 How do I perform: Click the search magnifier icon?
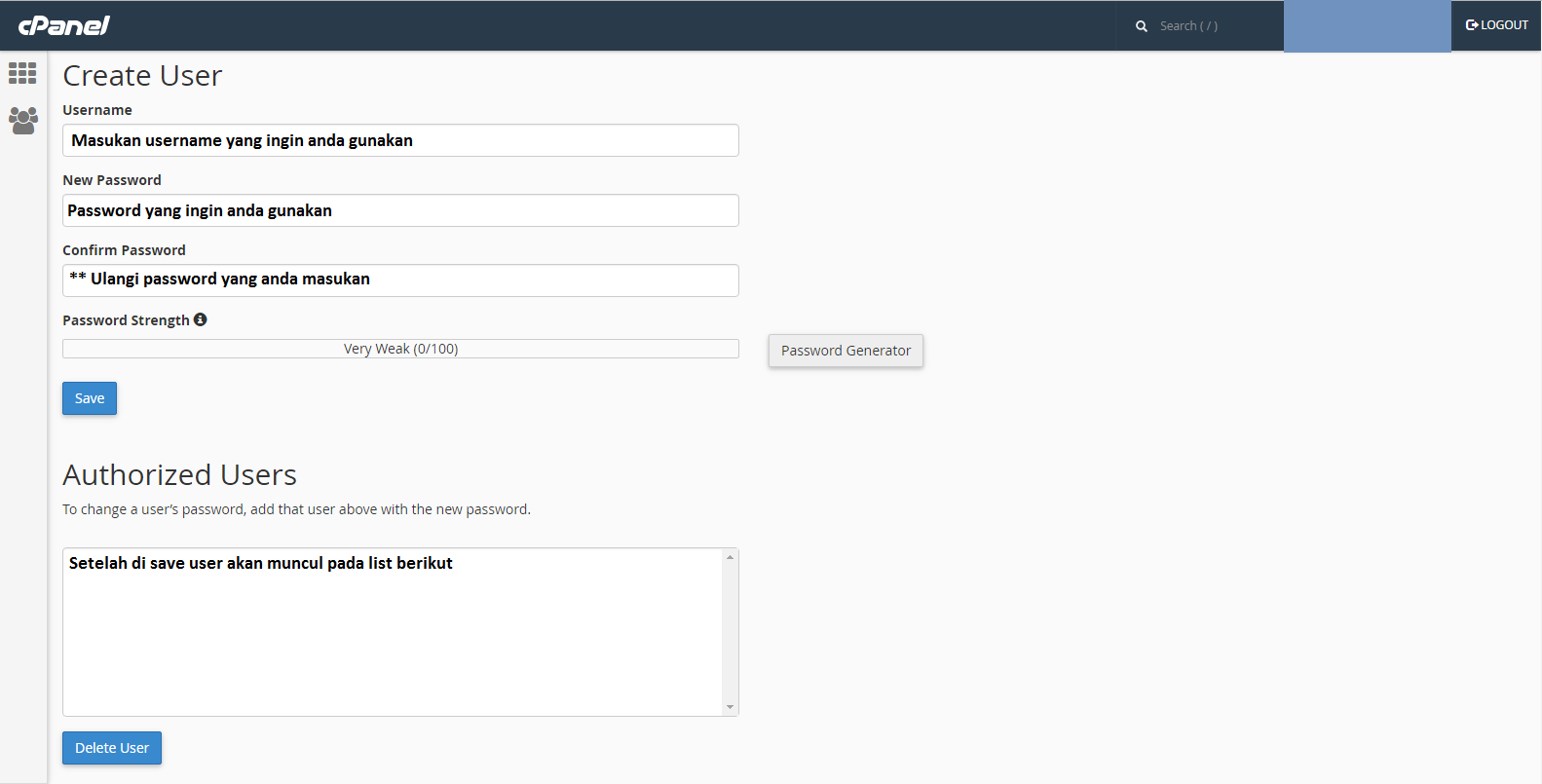1141,26
